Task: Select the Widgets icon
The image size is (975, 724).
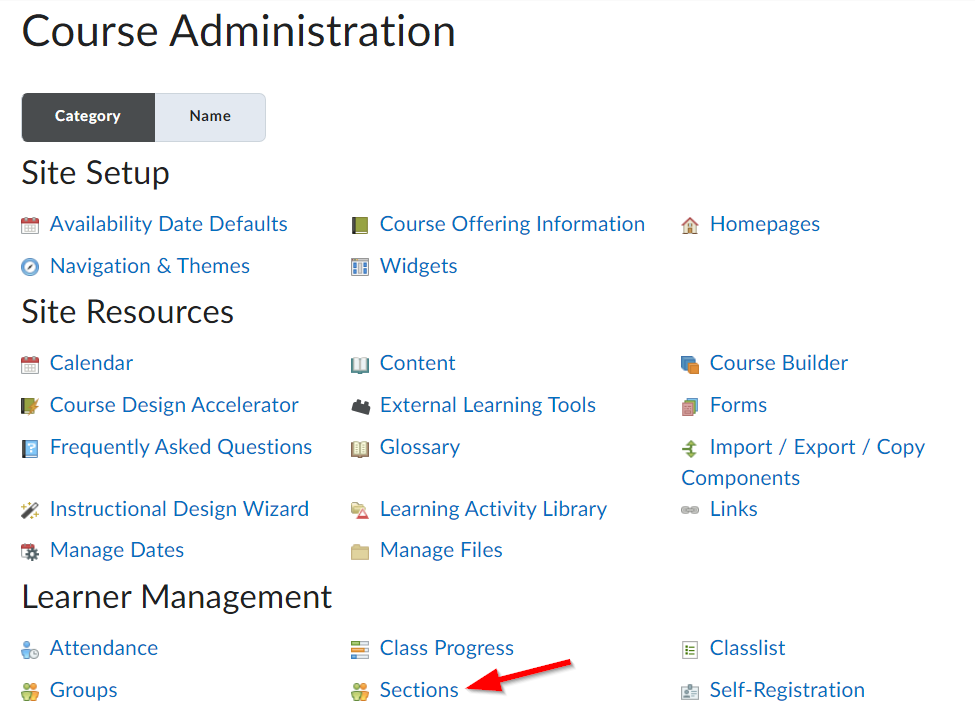Action: pyautogui.click(x=360, y=266)
